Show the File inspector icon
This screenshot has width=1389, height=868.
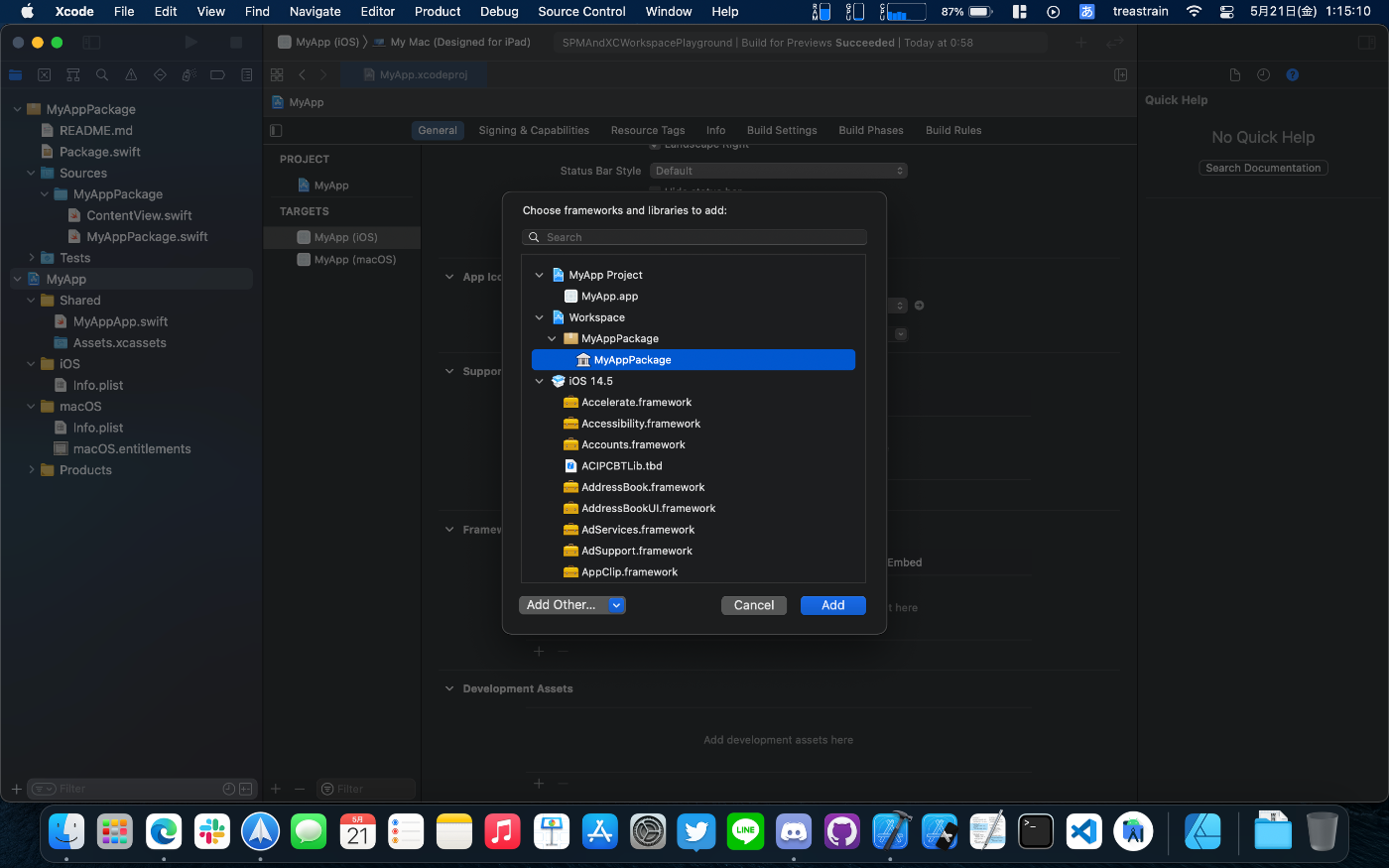coord(1234,75)
